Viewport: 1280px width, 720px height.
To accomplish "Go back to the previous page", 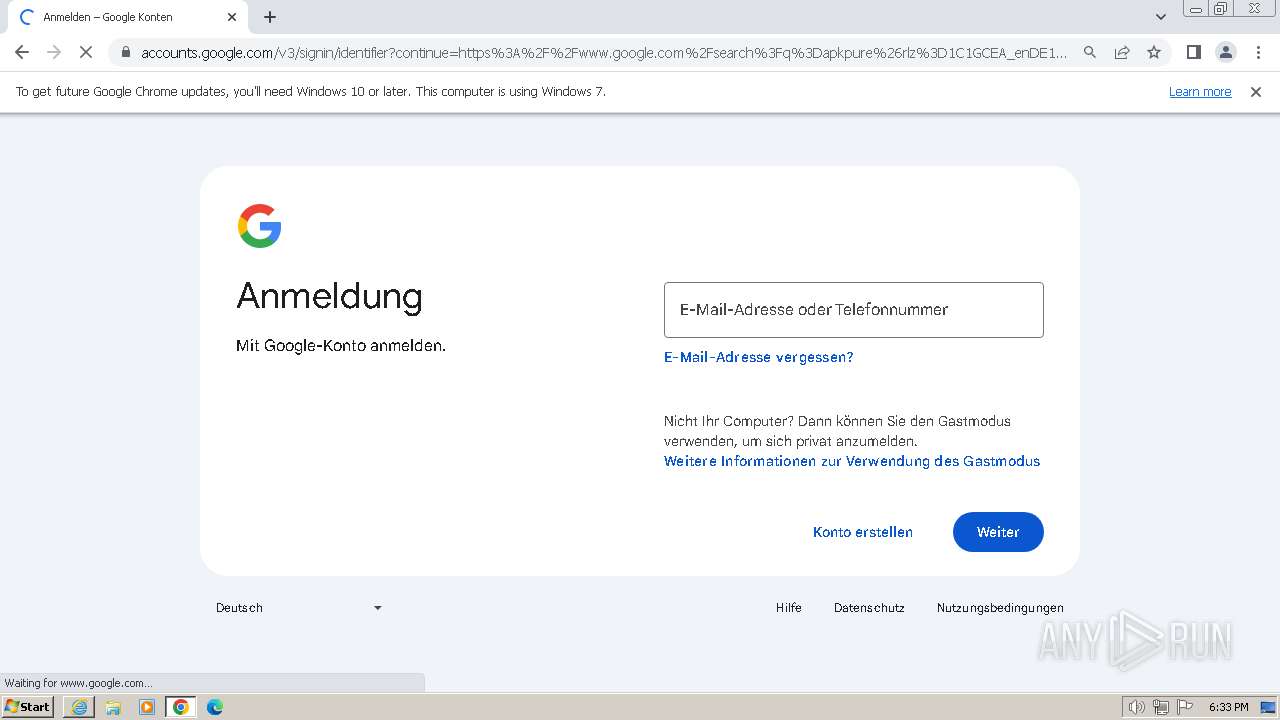I will (x=22, y=52).
